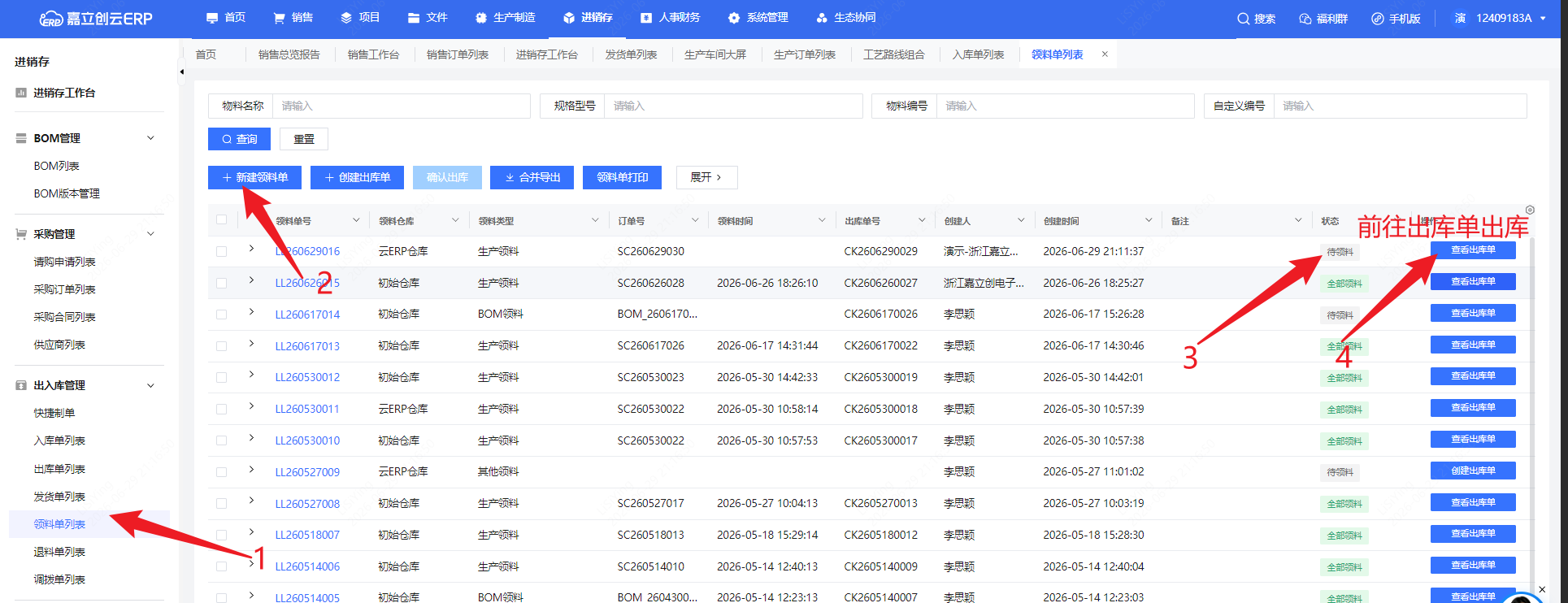Open 退料单列表 in the sidebar
The width and height of the screenshot is (1568, 603).
coord(59,552)
